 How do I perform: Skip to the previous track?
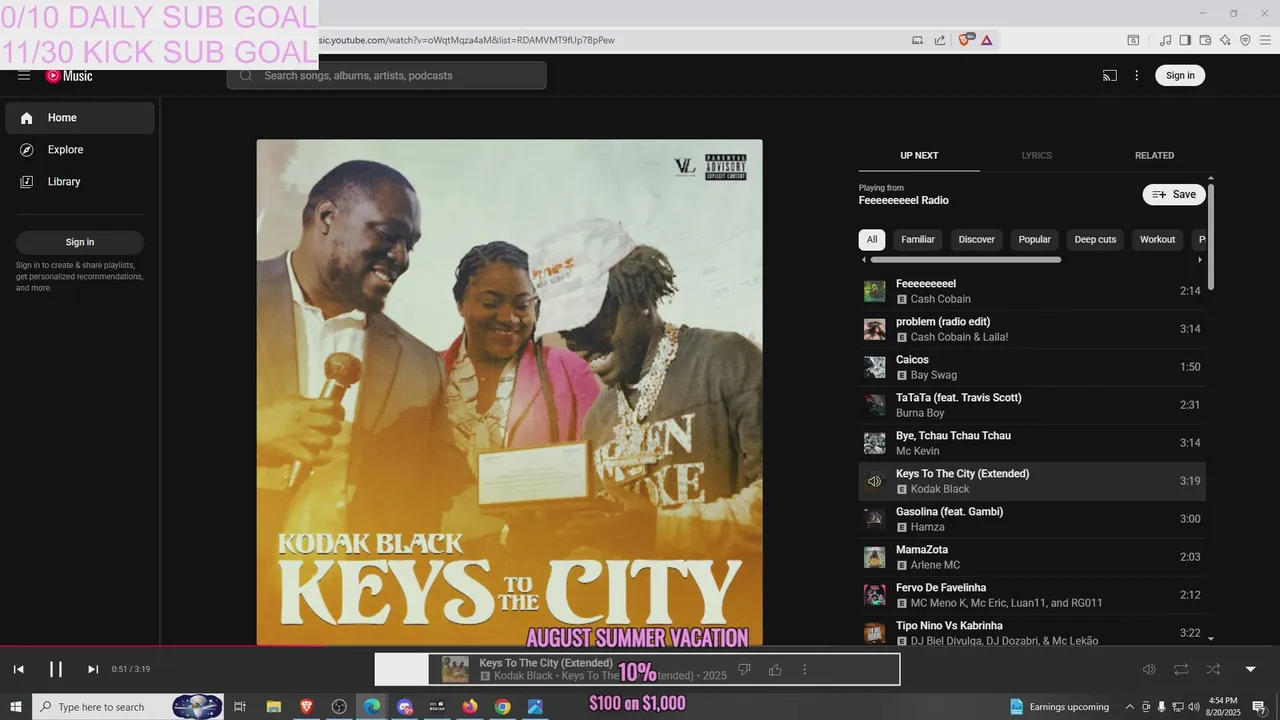tap(18, 669)
